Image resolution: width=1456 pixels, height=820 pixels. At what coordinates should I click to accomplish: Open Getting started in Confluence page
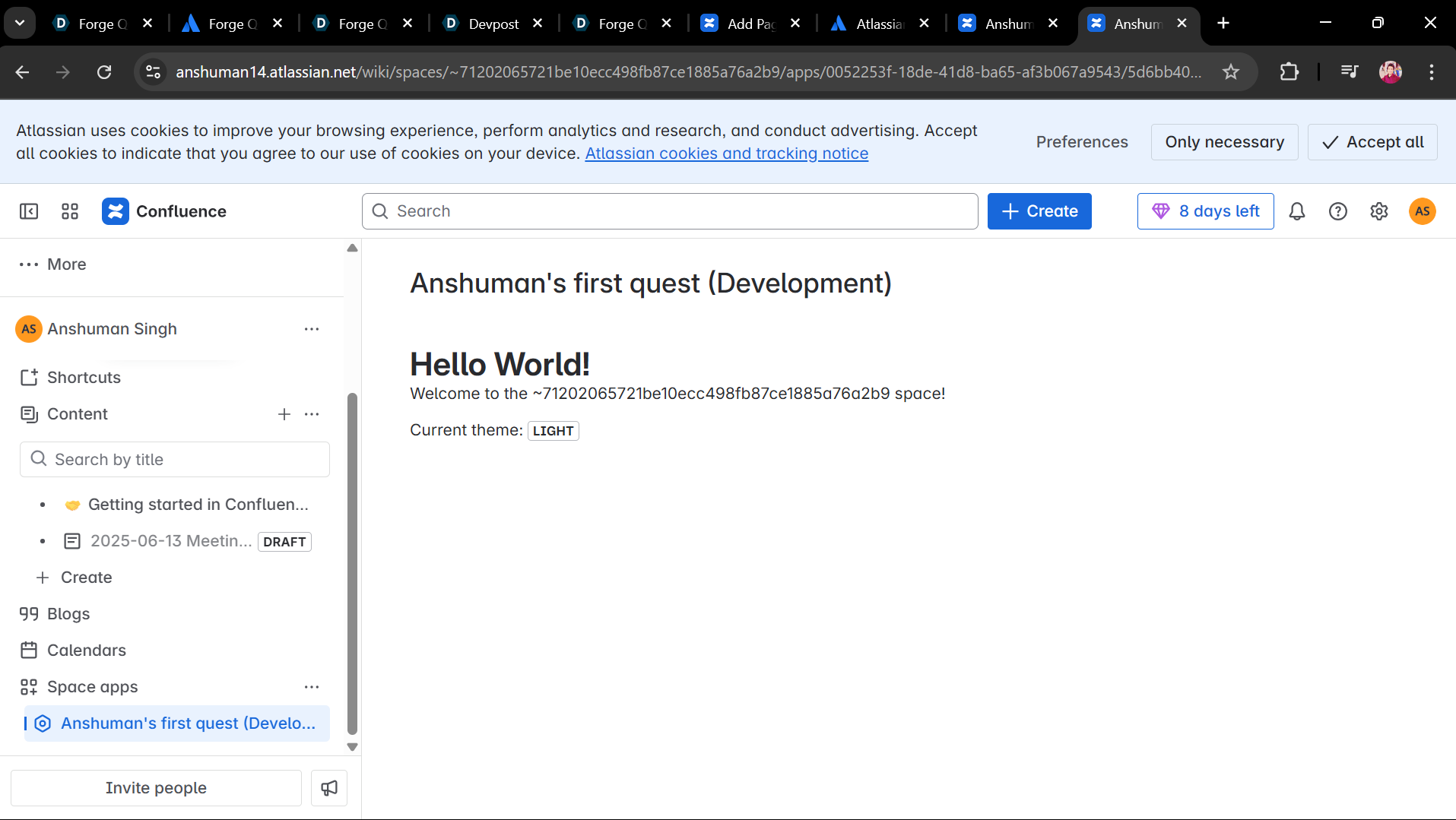(x=198, y=505)
